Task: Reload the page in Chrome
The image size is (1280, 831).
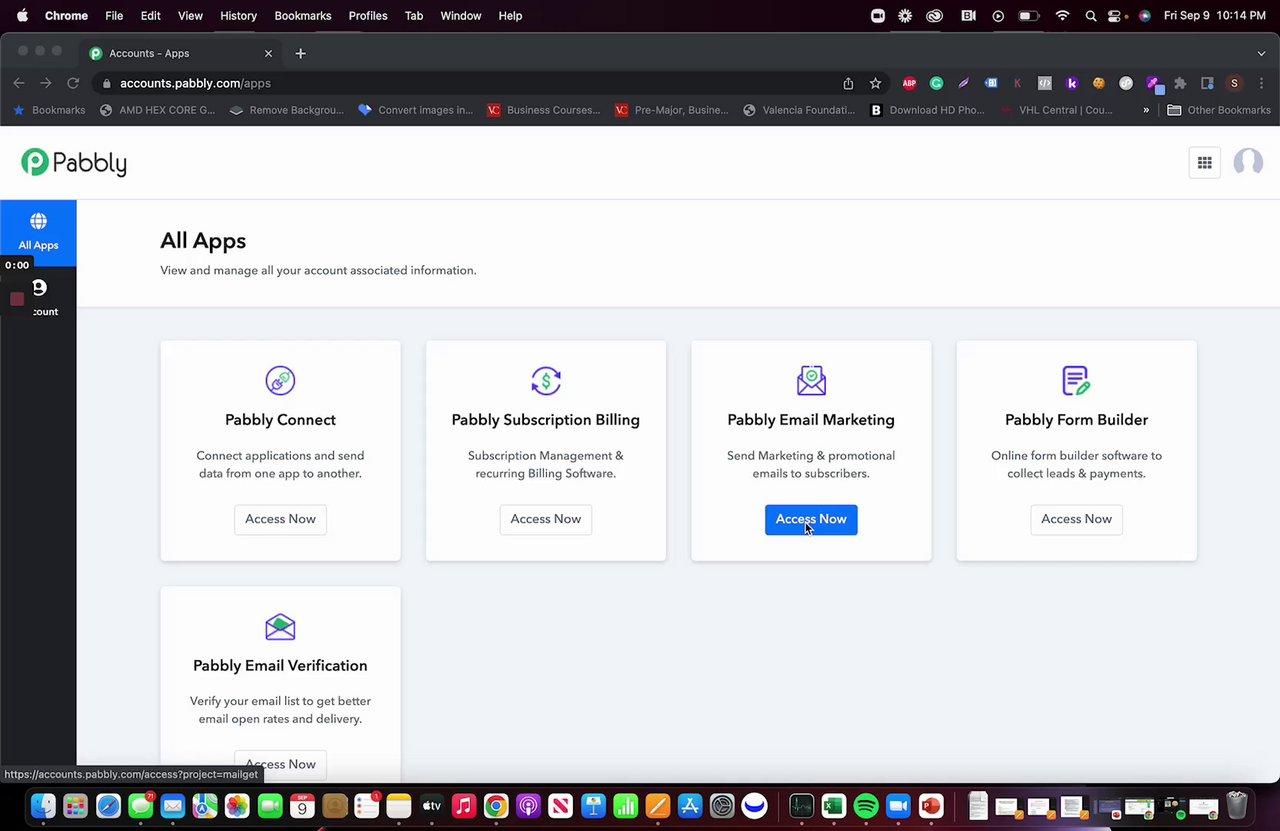Action: (x=73, y=83)
